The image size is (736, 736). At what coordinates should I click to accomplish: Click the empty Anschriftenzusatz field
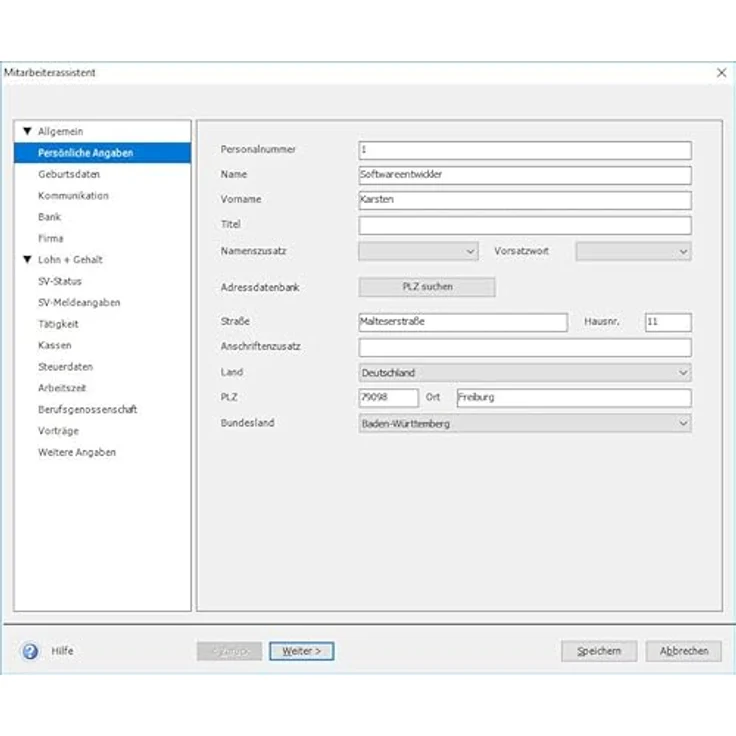pyautogui.click(x=525, y=347)
